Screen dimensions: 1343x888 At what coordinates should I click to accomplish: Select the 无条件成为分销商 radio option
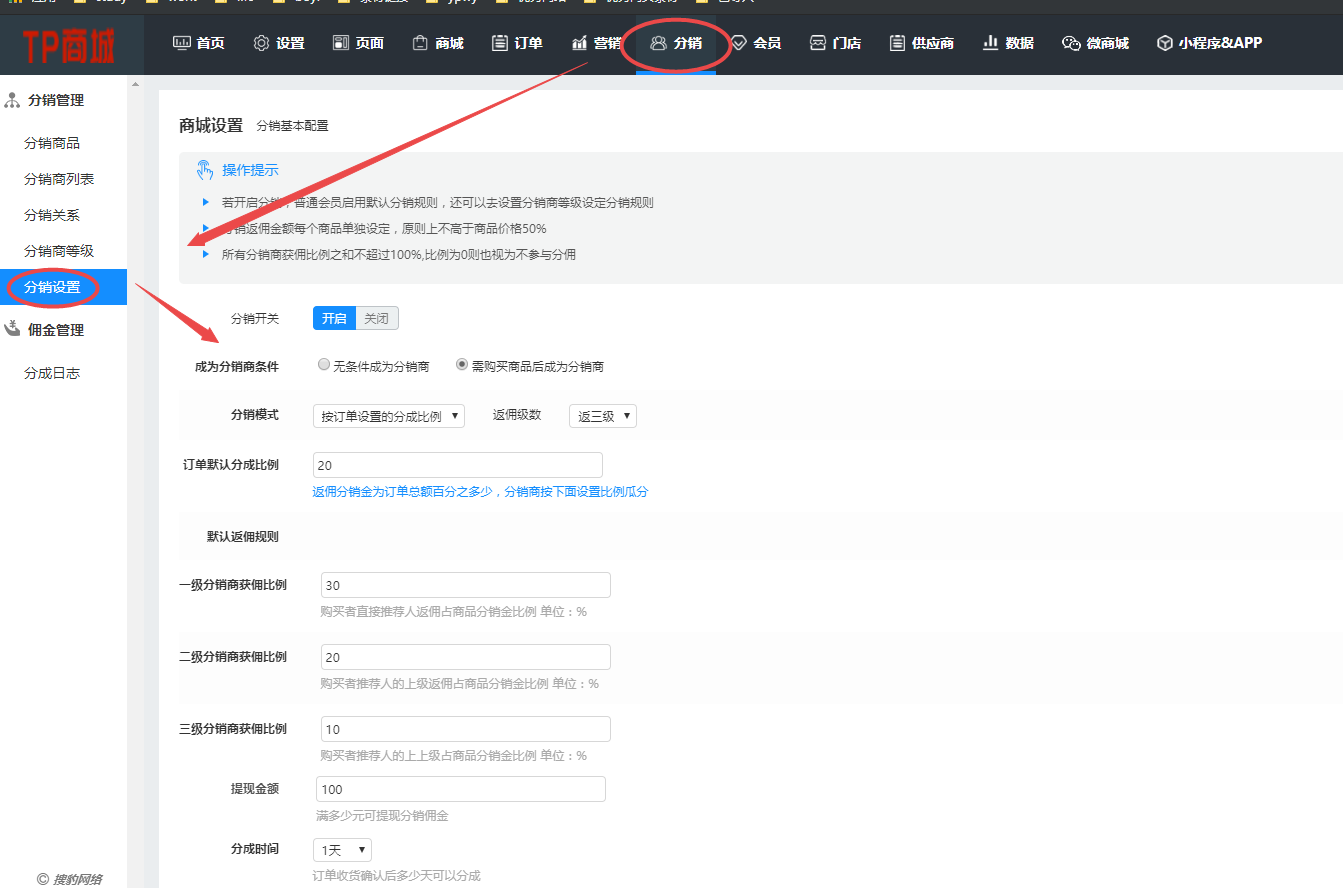(323, 364)
